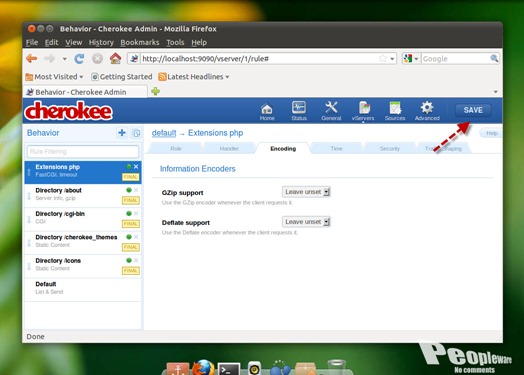The image size is (524, 375).
Task: Reload the page in Firefox
Action: 79,59
